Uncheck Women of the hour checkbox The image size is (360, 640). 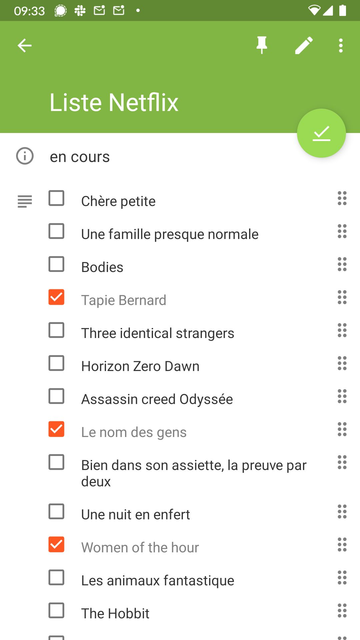pyautogui.click(x=56, y=544)
